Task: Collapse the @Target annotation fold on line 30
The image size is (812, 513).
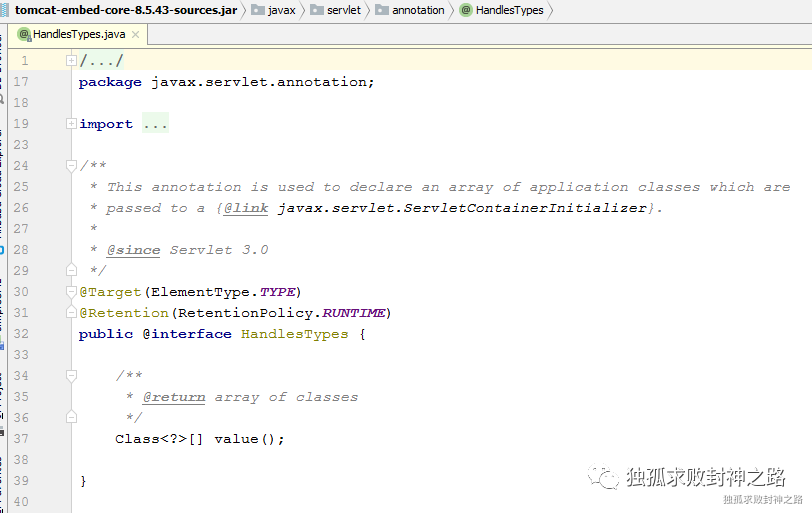Action: pyautogui.click(x=71, y=292)
